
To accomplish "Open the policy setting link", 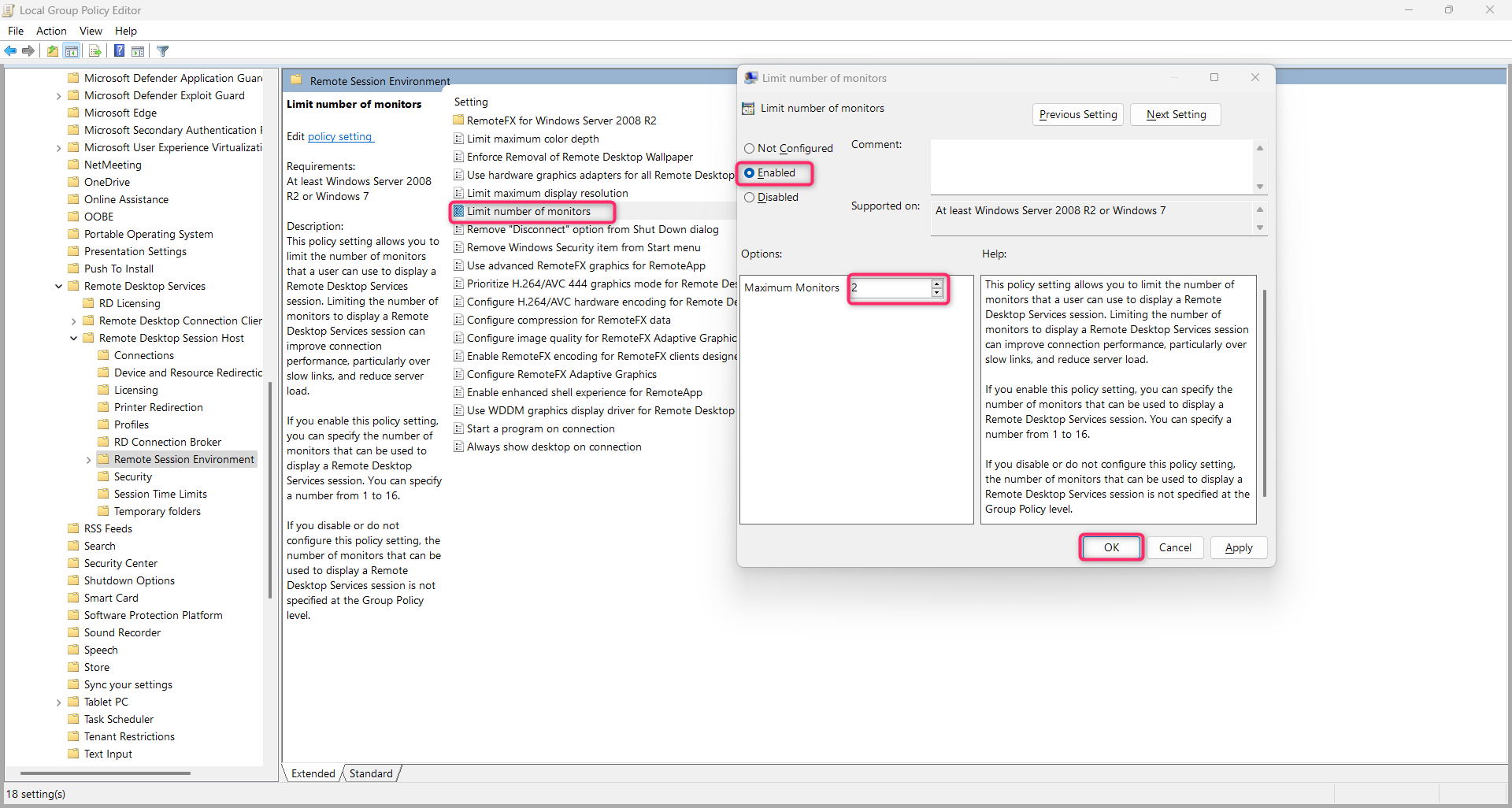I will (x=340, y=136).
